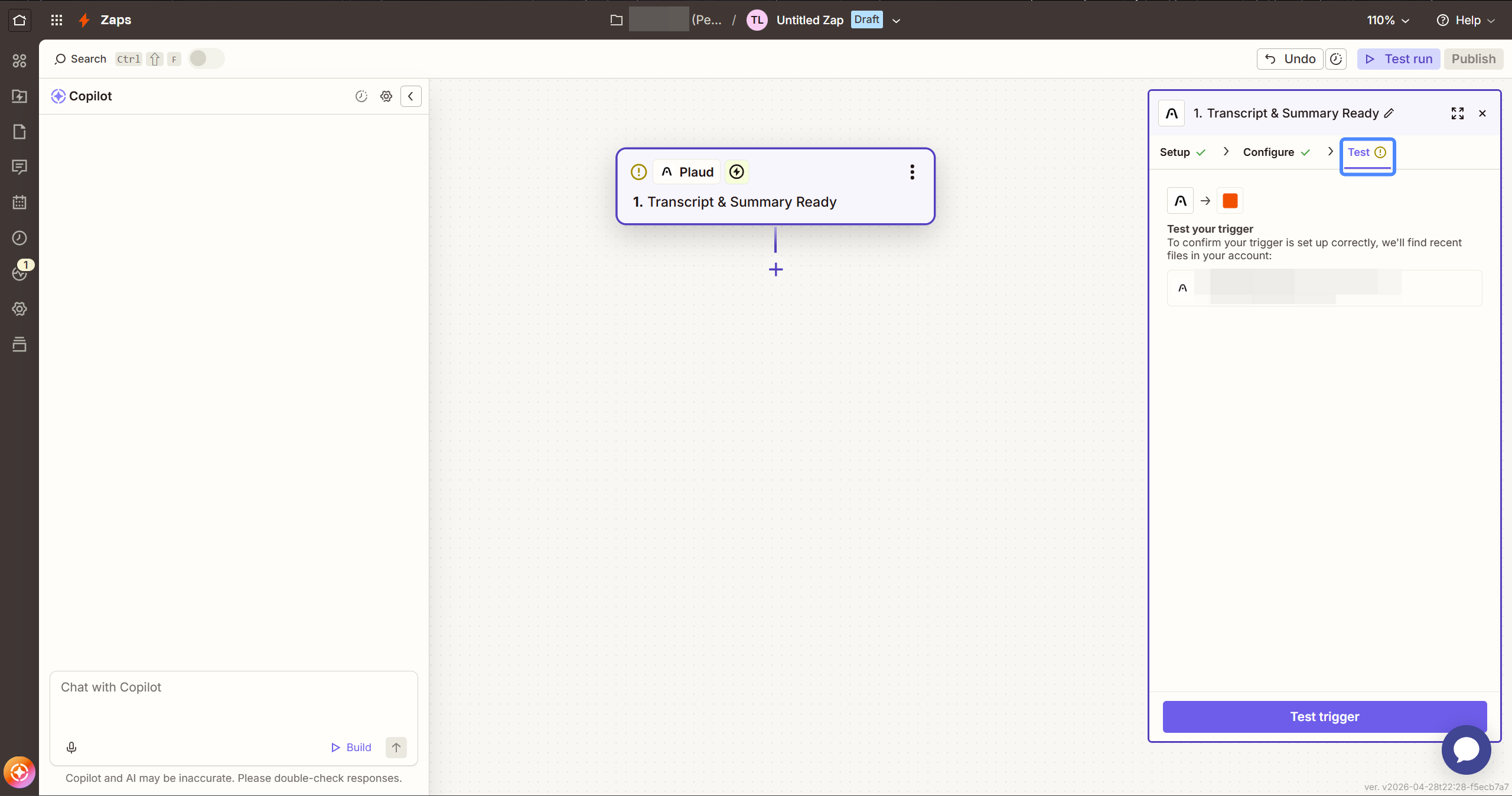Click the orange avatar at sidebar bottom
1512x796 pixels.
19,772
